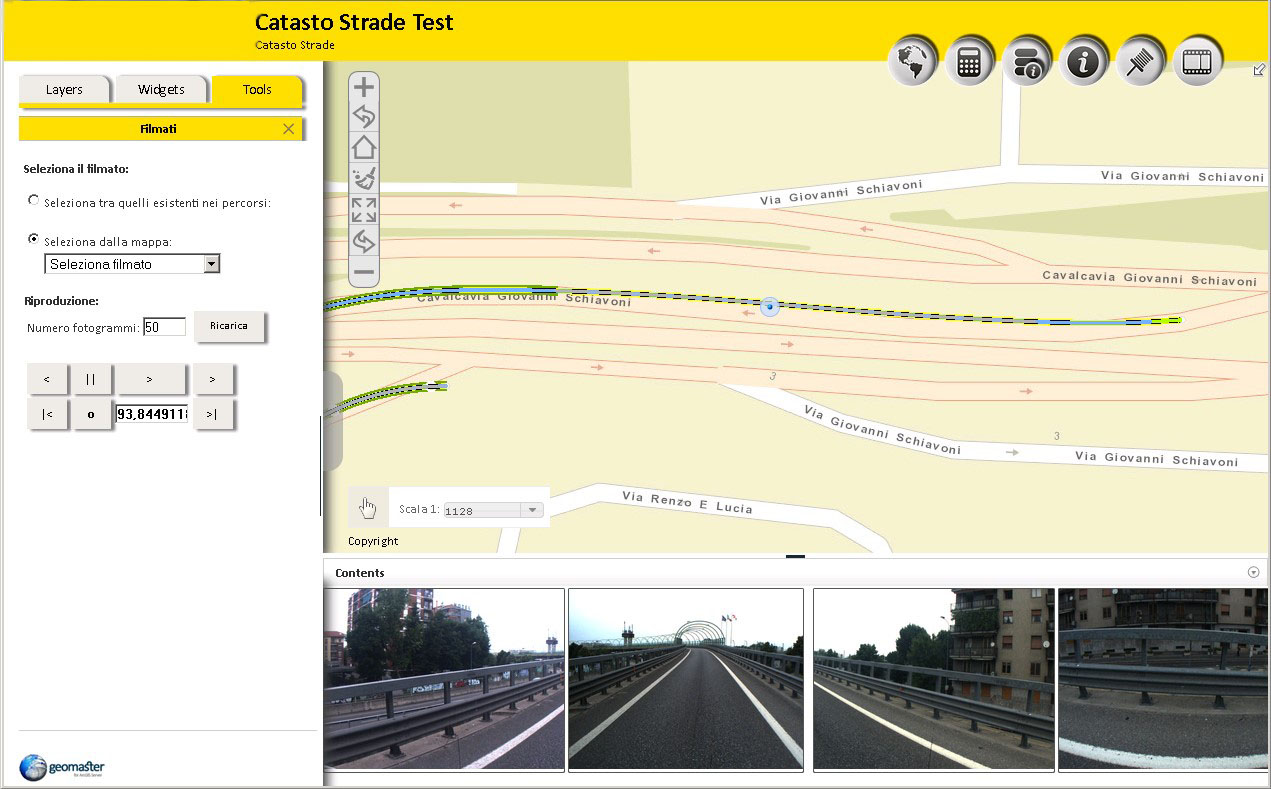The width and height of the screenshot is (1271, 789).
Task: Step forward with the narrow '>' button
Action: coord(213,379)
